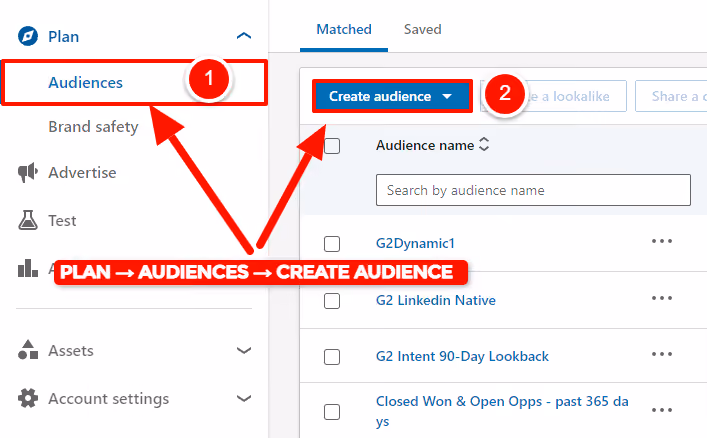This screenshot has height=438, width=707.
Task: Open Closed Won & Open Opps audience link
Action: (502, 411)
